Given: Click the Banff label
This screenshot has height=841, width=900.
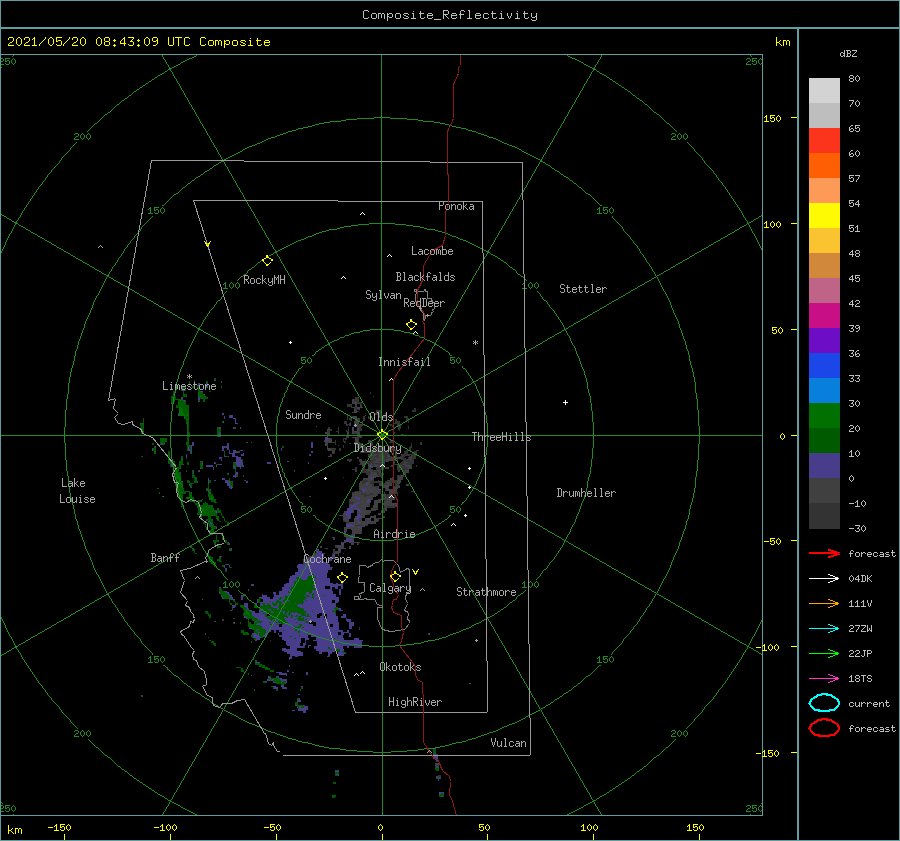Looking at the screenshot, I should click(x=165, y=557).
